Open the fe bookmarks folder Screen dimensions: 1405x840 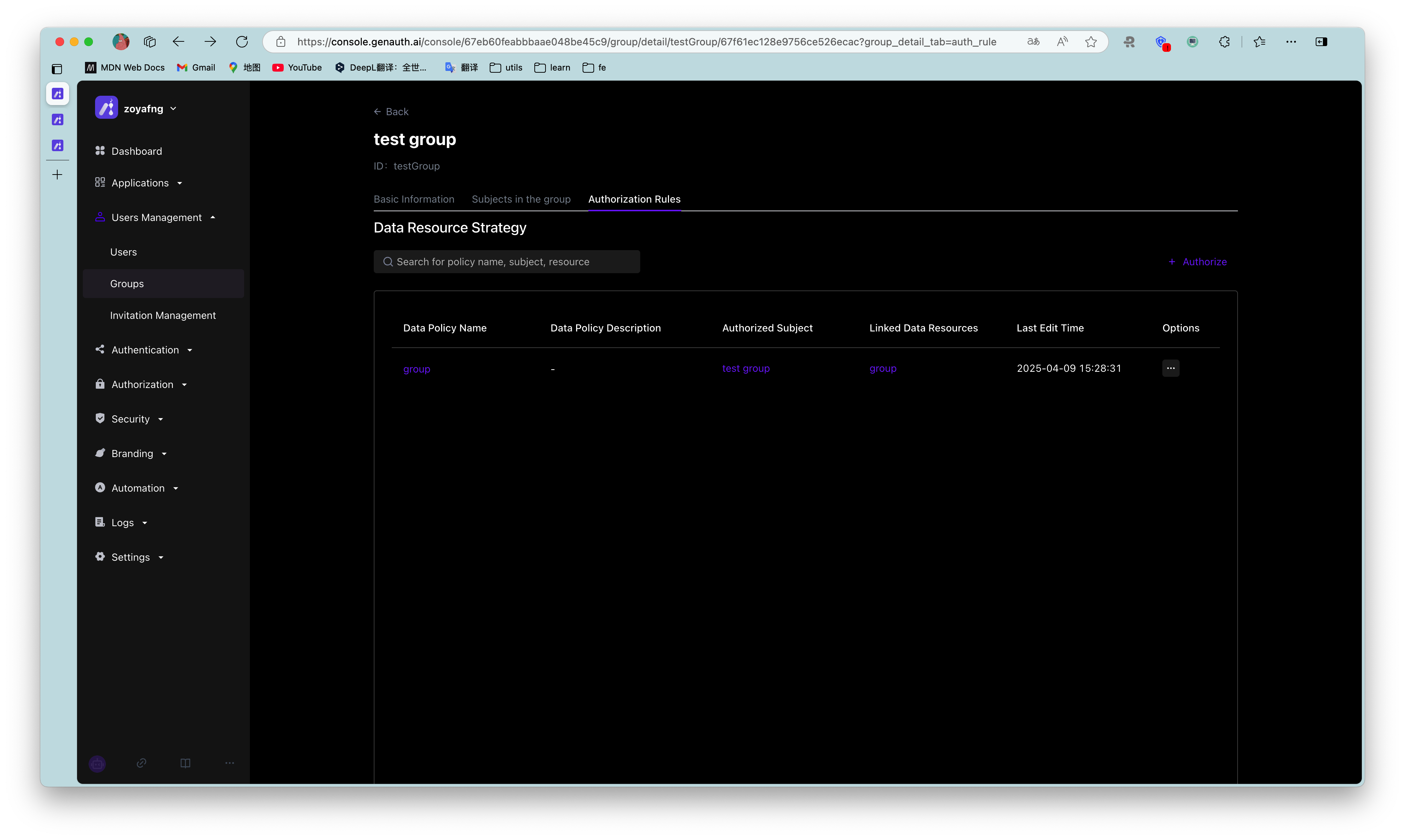click(x=594, y=67)
